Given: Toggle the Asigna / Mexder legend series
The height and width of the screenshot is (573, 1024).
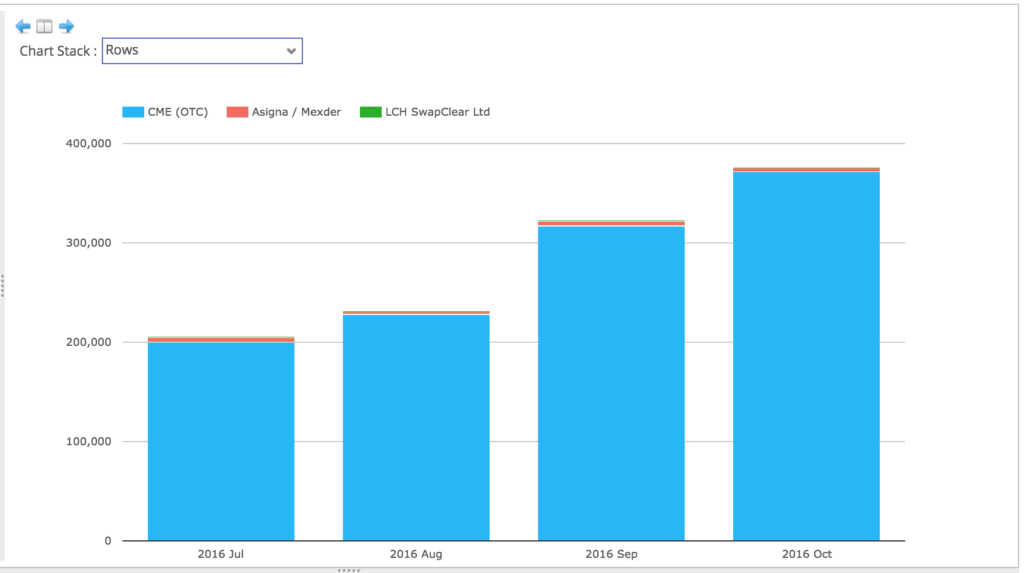Looking at the screenshot, I should [x=283, y=112].
